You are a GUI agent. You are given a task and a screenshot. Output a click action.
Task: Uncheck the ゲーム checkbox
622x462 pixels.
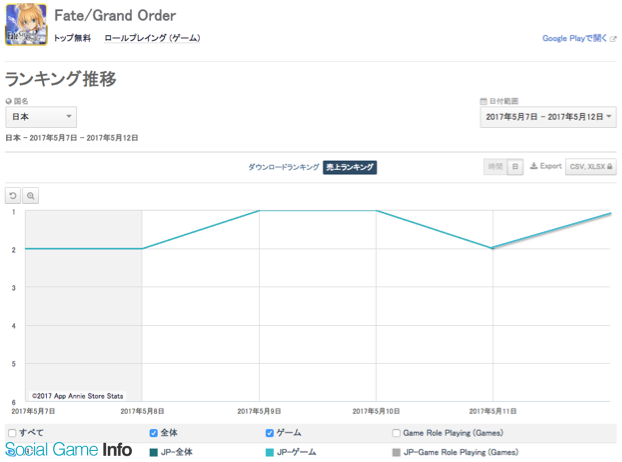pos(269,433)
